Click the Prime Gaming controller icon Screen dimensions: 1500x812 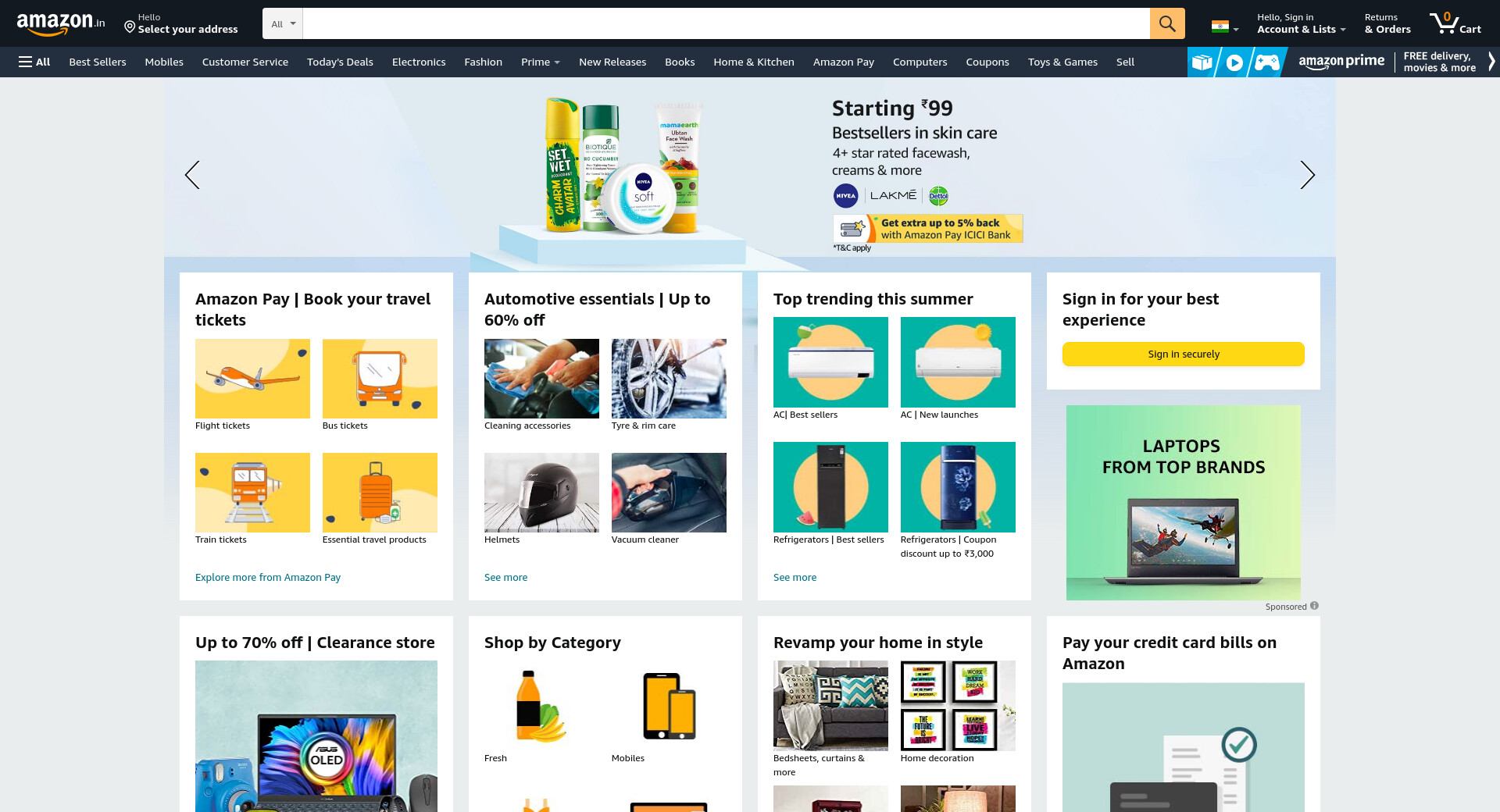(x=1266, y=62)
